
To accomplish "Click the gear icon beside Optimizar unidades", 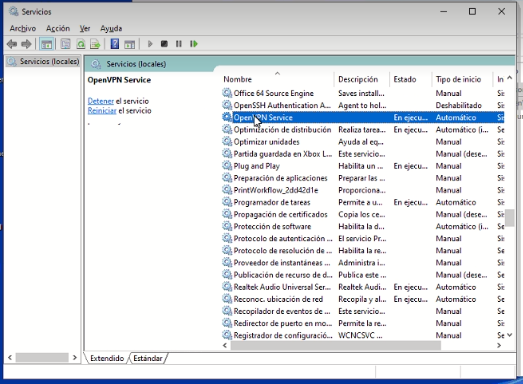I will 227,142.
